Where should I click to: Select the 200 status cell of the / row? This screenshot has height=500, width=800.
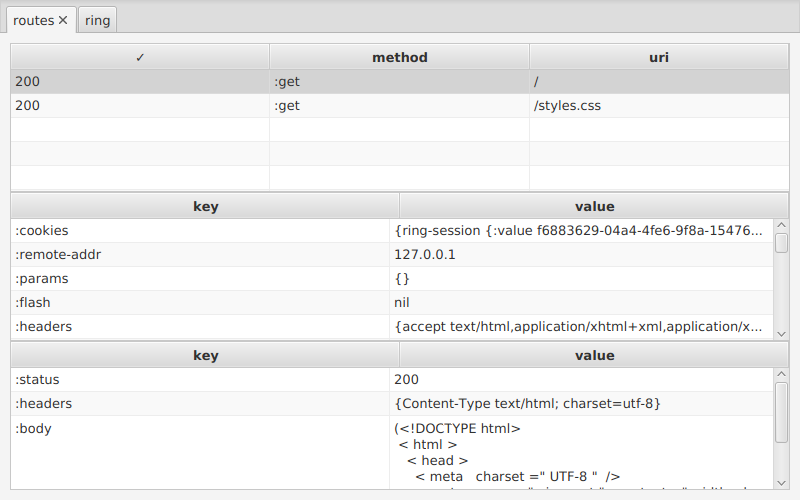(x=140, y=82)
